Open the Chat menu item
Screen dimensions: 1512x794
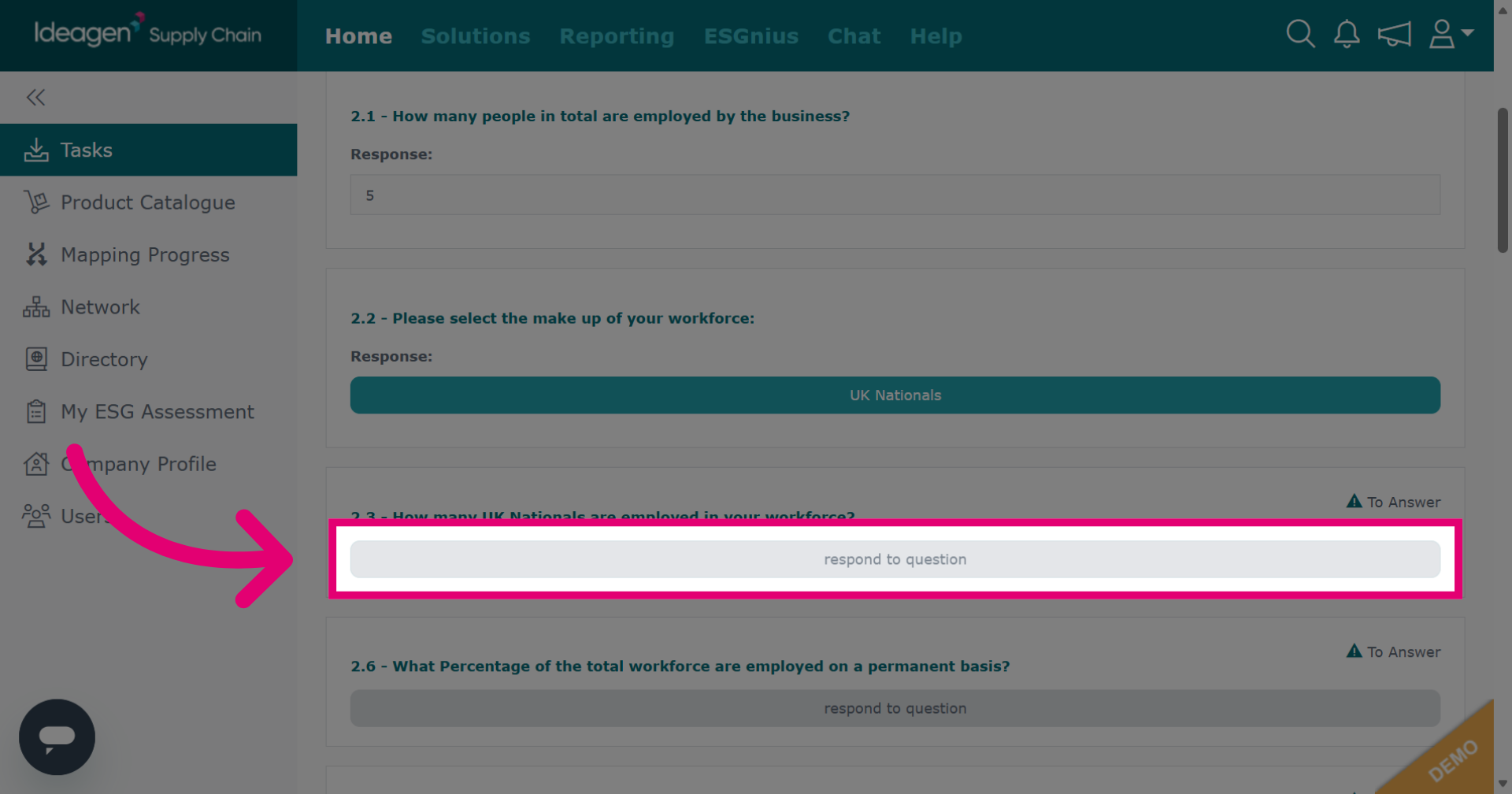pos(854,36)
